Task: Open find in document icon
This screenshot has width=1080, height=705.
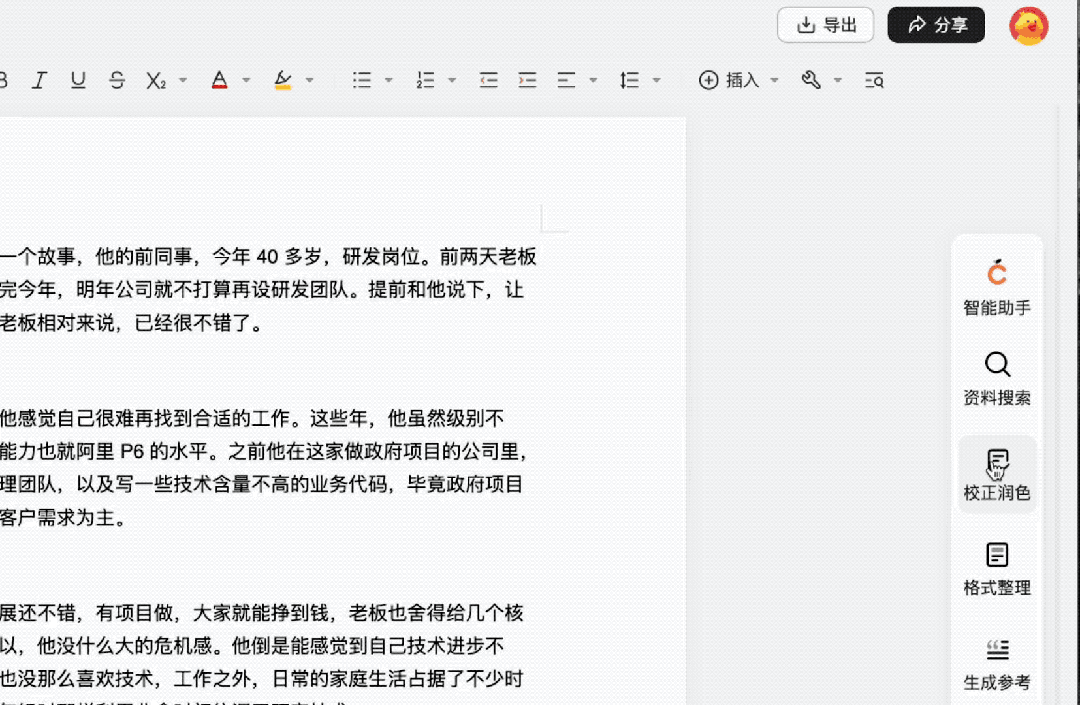Action: tap(874, 81)
